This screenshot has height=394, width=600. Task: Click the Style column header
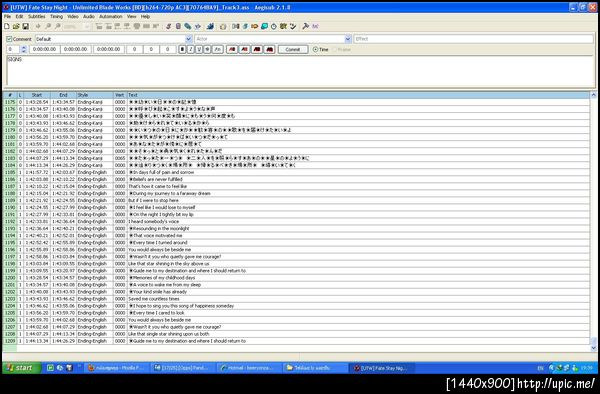pos(95,95)
